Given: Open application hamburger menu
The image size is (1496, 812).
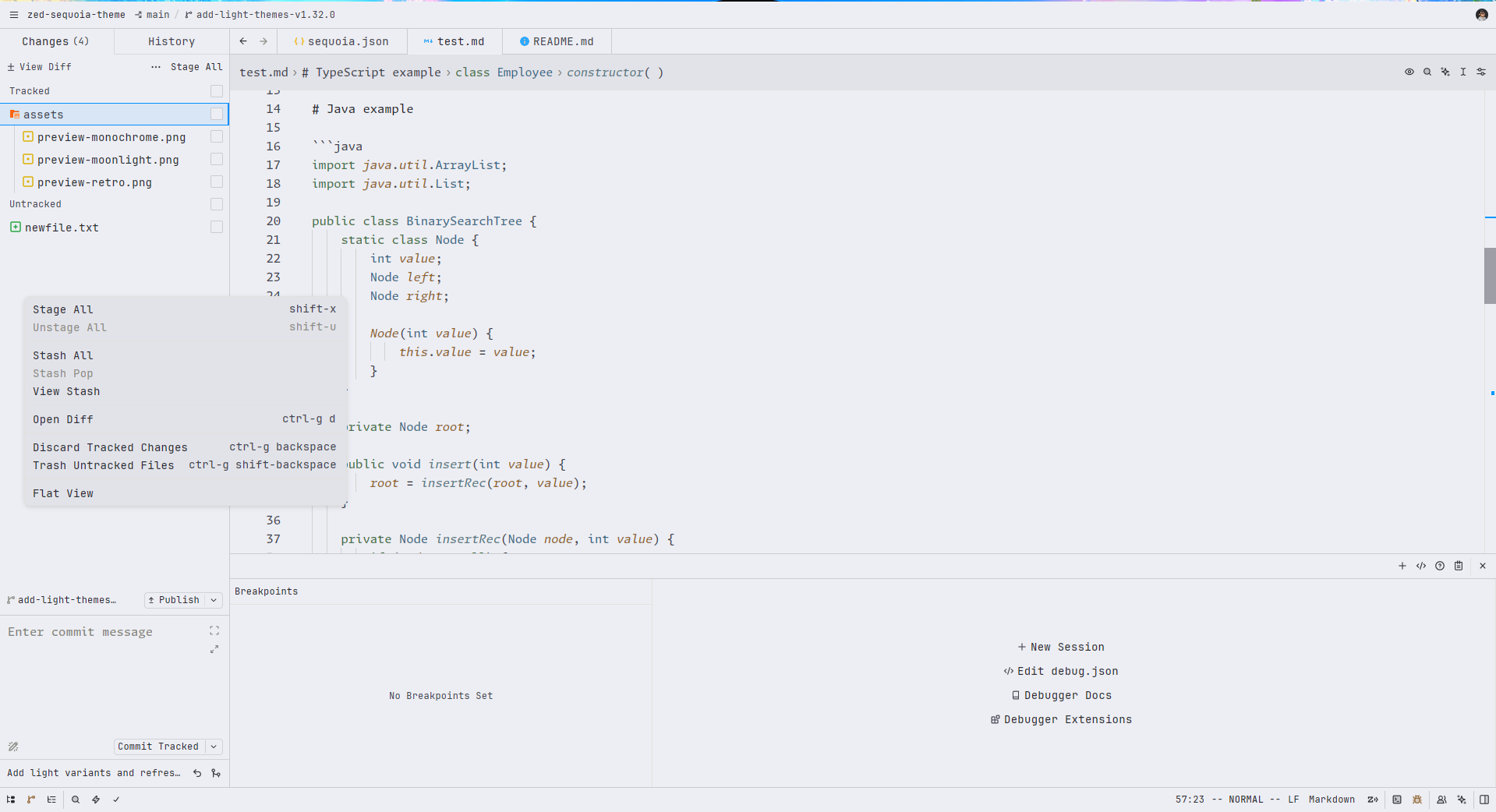Looking at the screenshot, I should point(13,15).
